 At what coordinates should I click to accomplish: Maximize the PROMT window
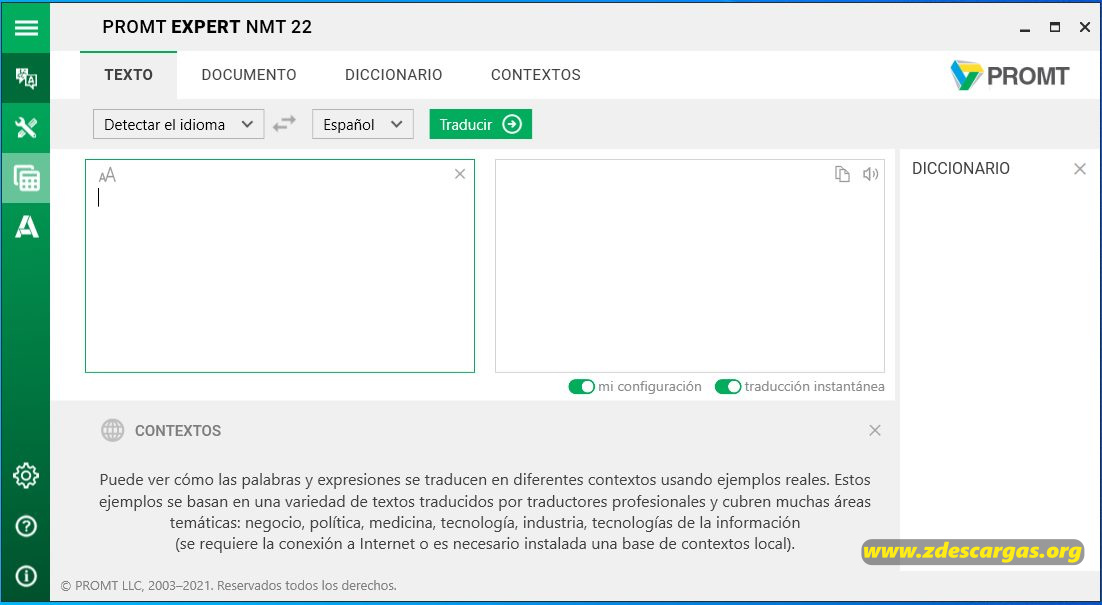point(1054,27)
